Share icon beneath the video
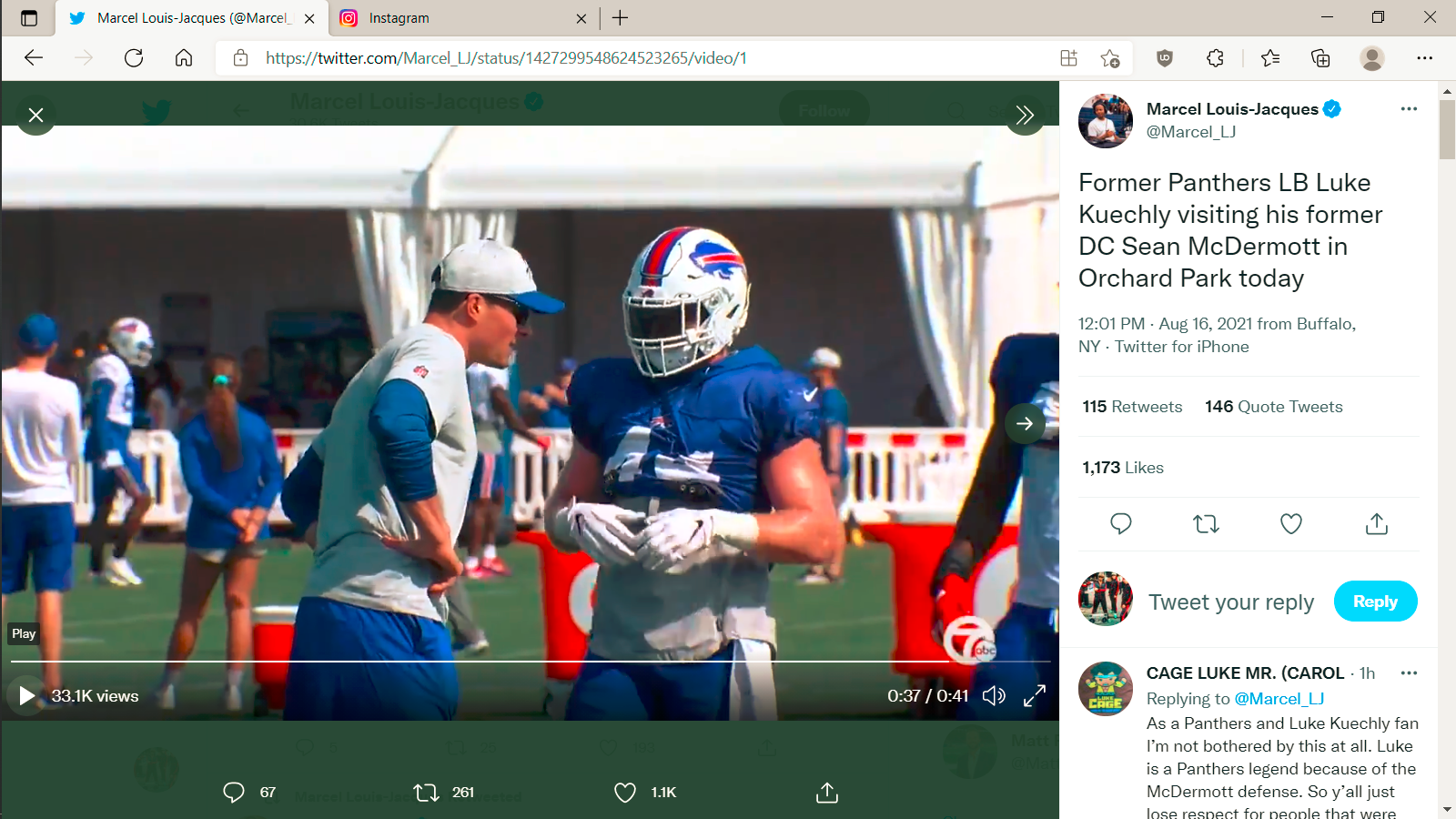 click(826, 793)
